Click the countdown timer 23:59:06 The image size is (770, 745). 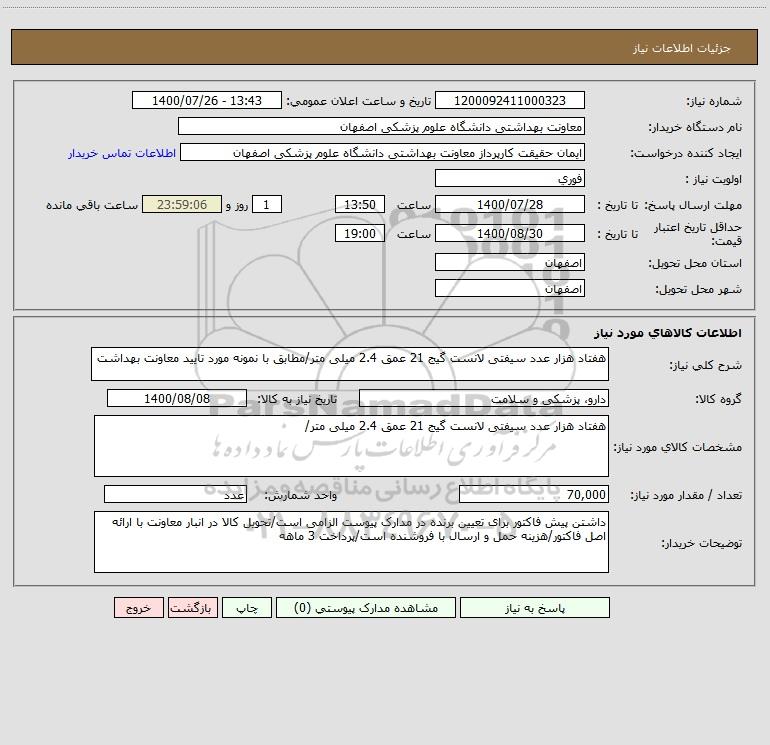click(182, 204)
